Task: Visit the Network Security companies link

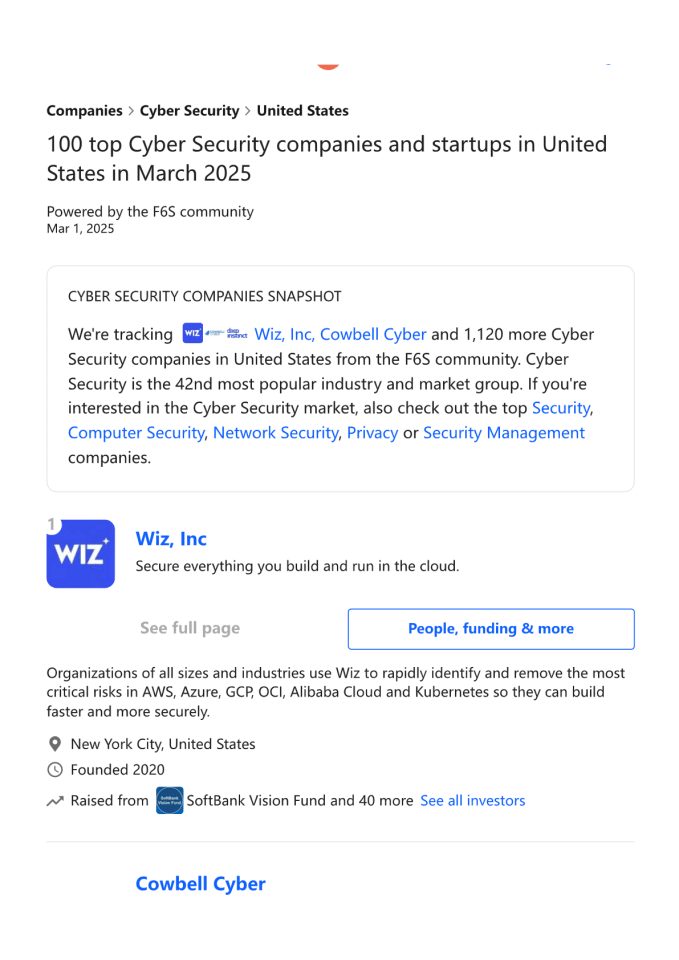Action: point(275,433)
